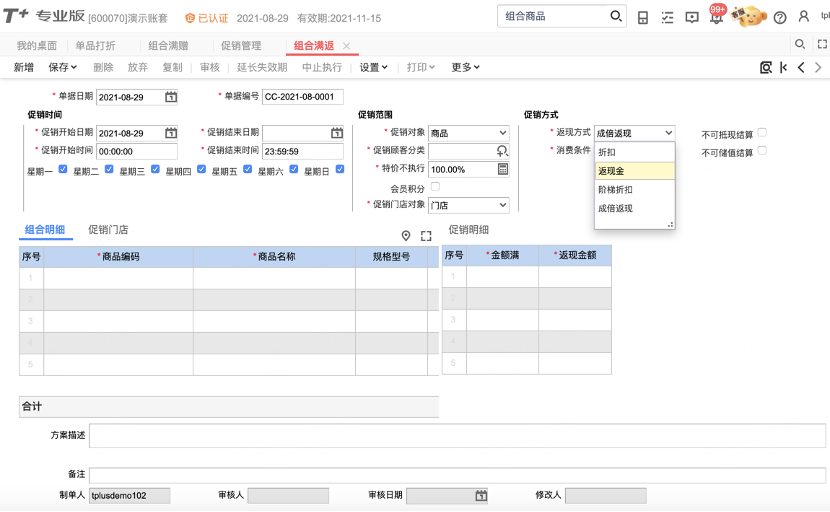Go to next record arrow
This screenshot has width=830, height=512.
818,67
